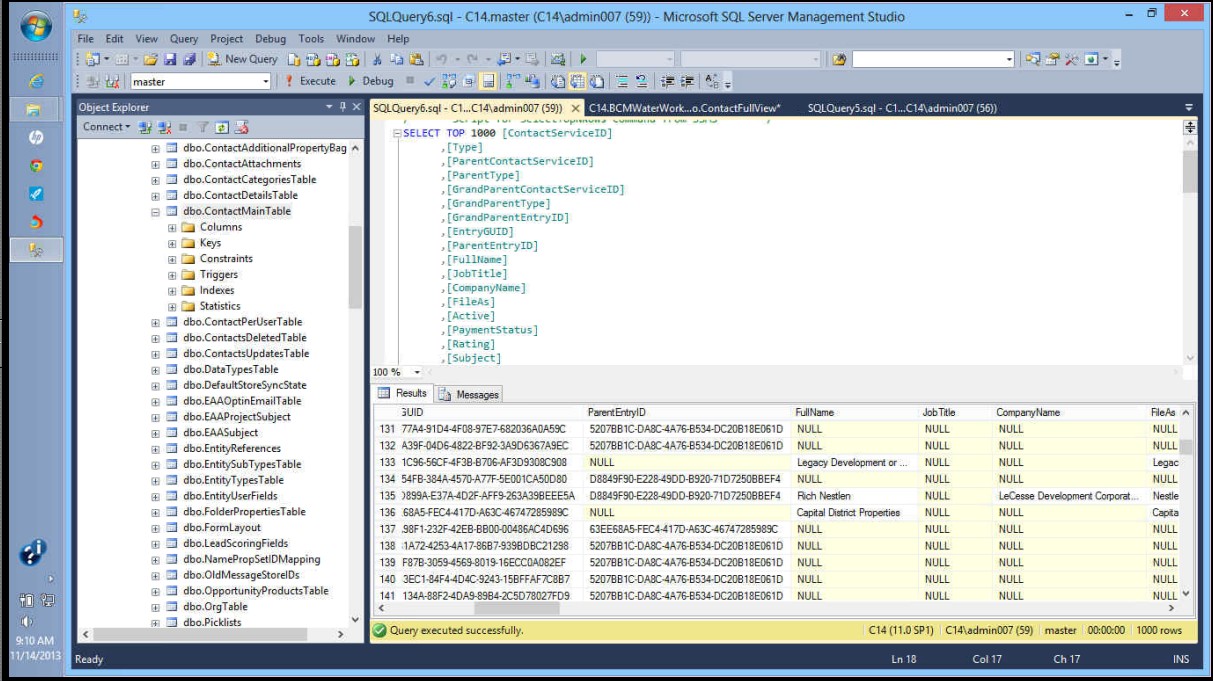
Task: Open the Tools menu
Action: (311, 39)
